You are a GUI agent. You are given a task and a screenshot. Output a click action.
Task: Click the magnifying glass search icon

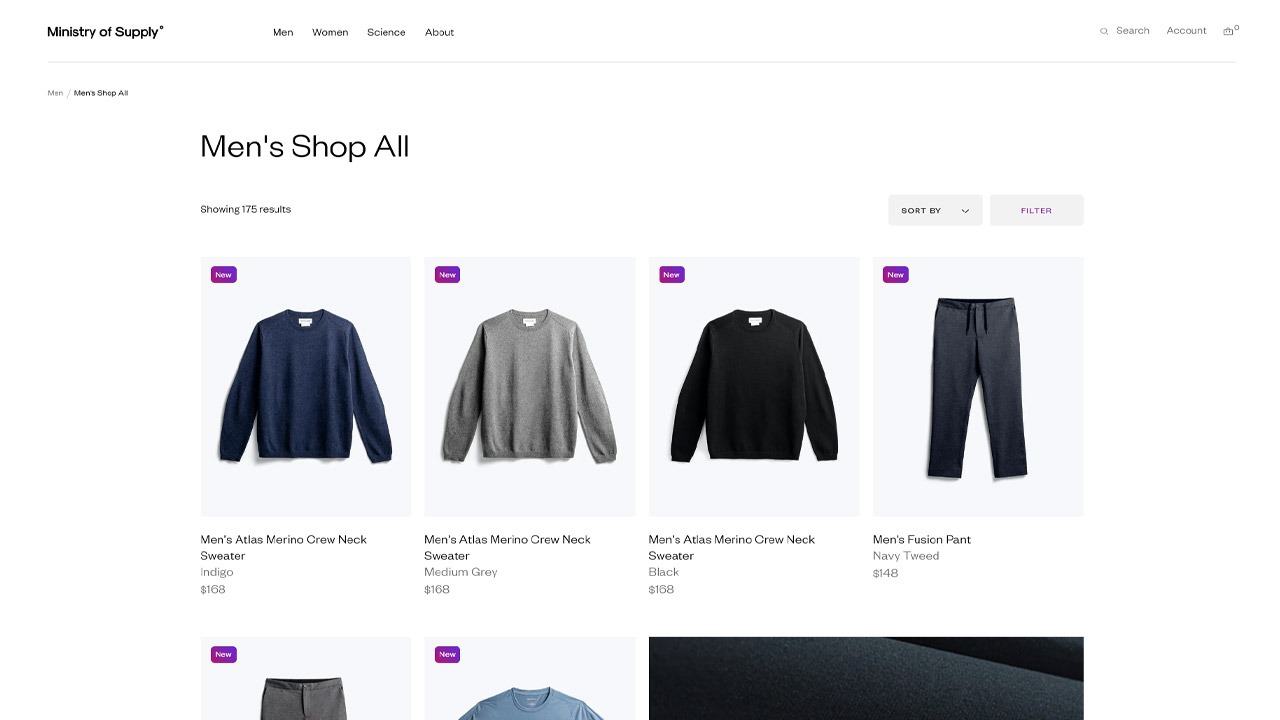(x=1104, y=30)
